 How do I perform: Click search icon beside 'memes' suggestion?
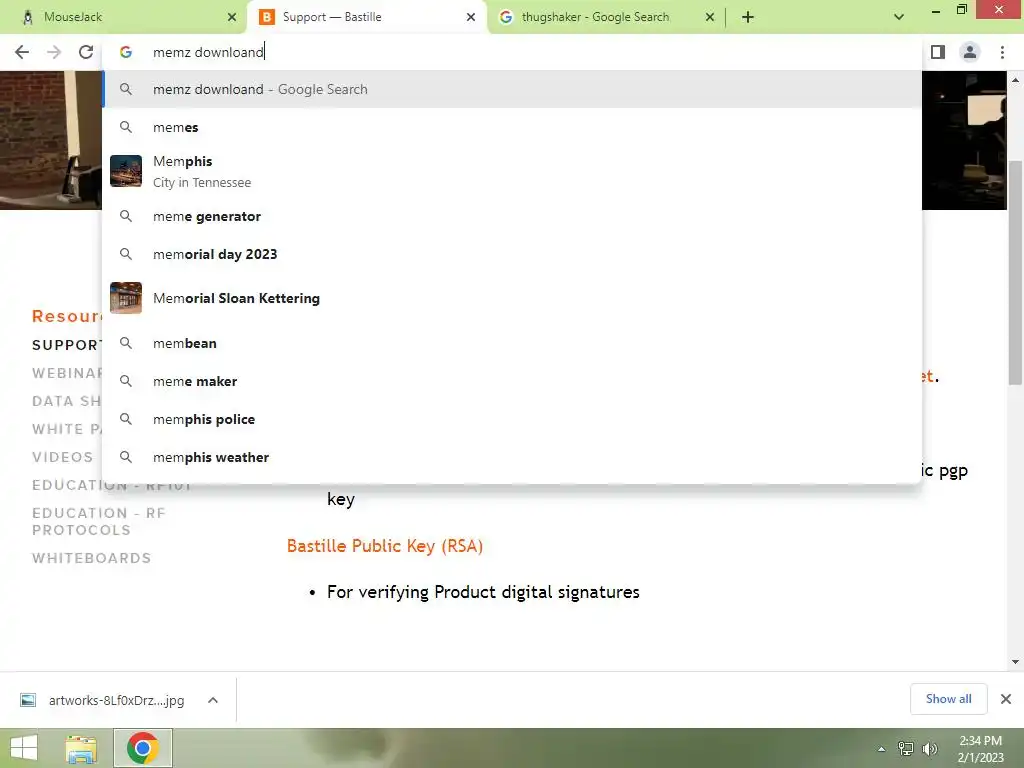pyautogui.click(x=126, y=127)
